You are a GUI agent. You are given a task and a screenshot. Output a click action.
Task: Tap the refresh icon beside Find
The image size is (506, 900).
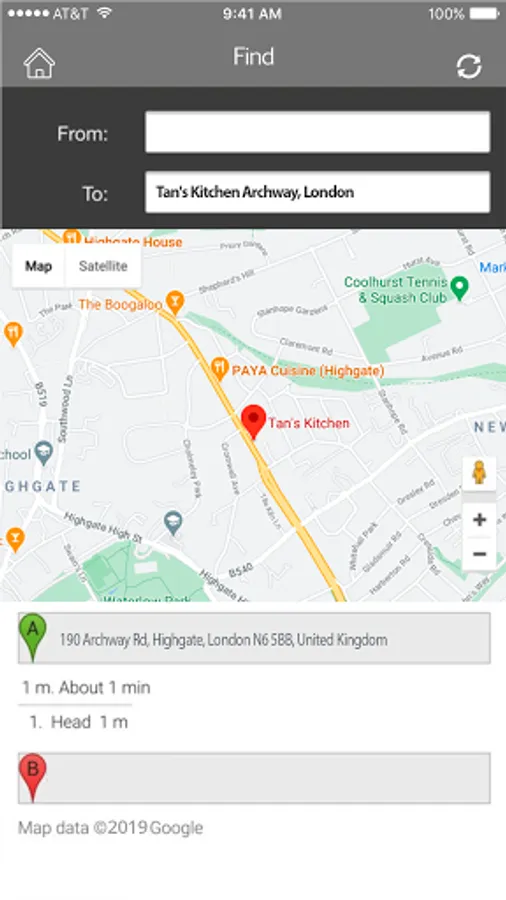pyautogui.click(x=469, y=67)
